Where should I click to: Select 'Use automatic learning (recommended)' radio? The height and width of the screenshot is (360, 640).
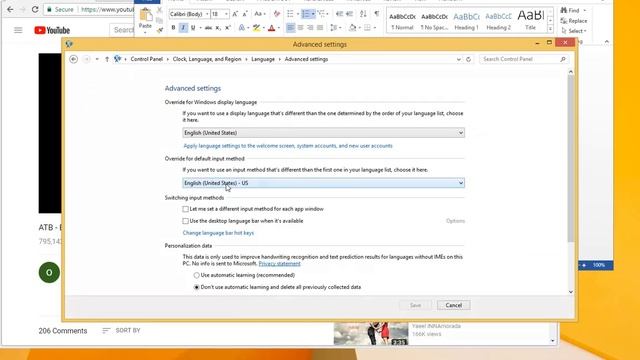[x=196, y=276]
